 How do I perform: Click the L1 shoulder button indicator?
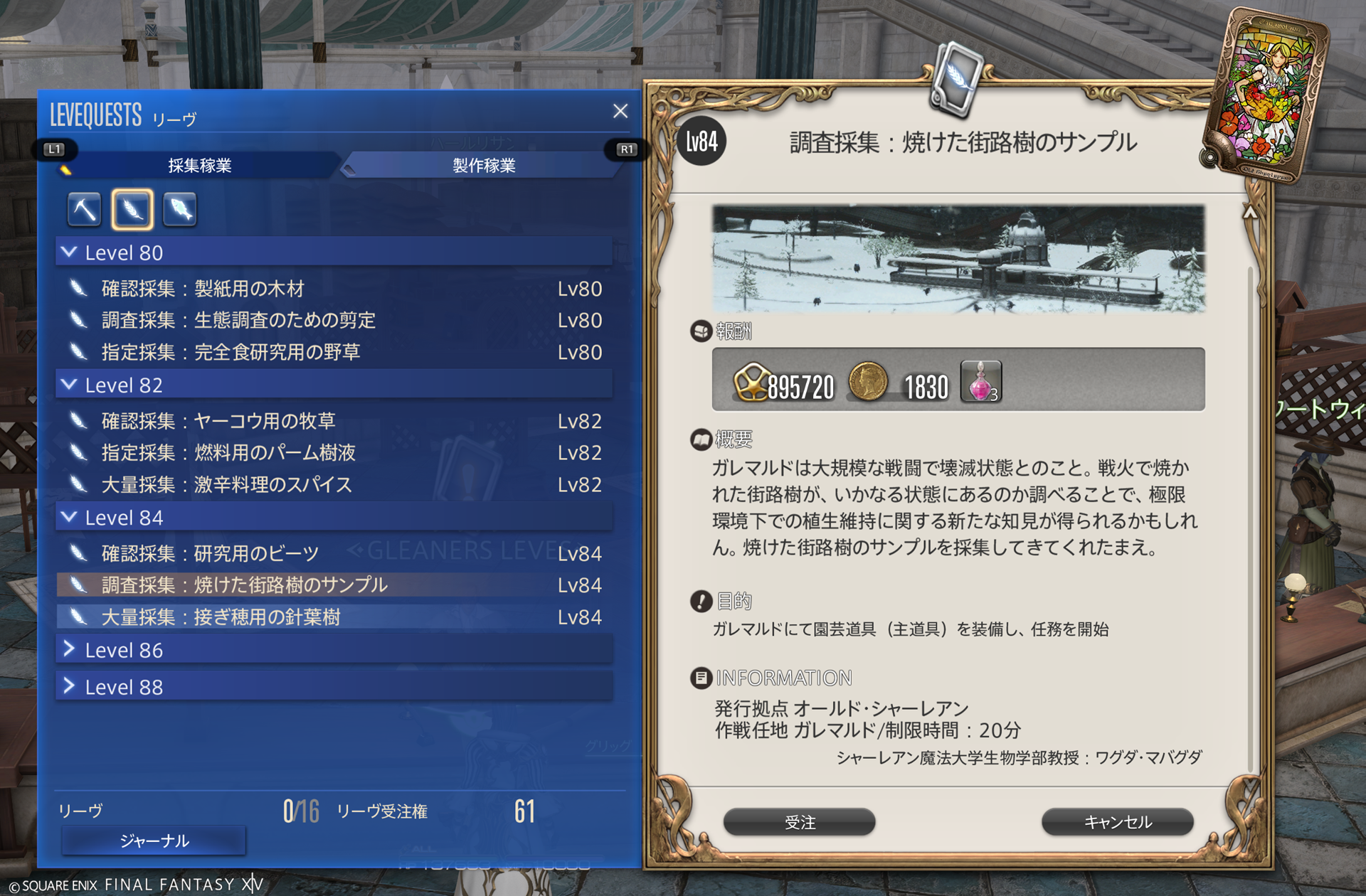click(55, 149)
